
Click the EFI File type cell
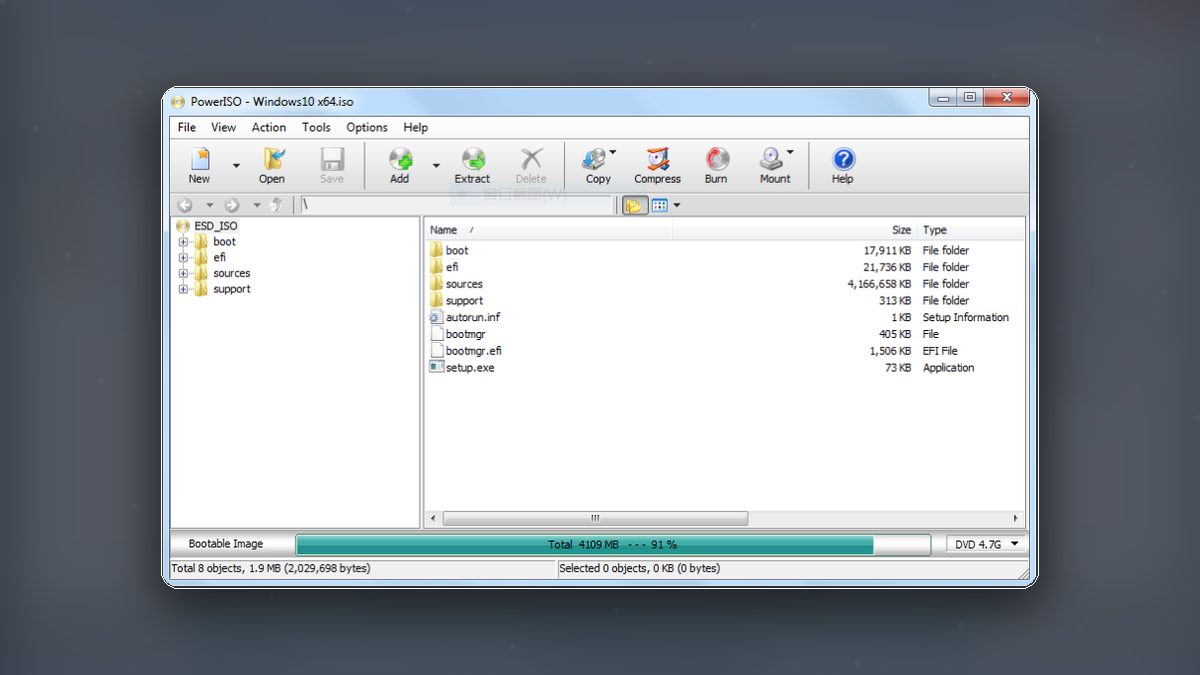pyautogui.click(x=940, y=351)
